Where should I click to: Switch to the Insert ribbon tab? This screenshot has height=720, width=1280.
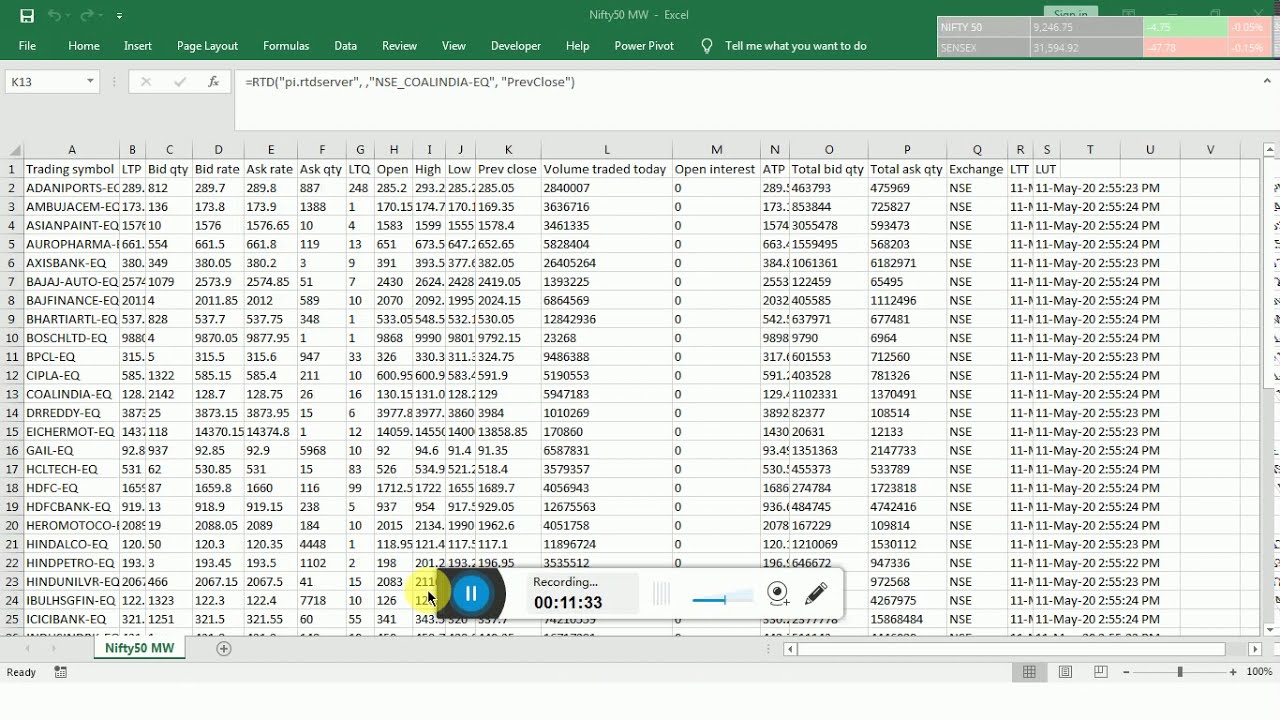pyautogui.click(x=138, y=46)
